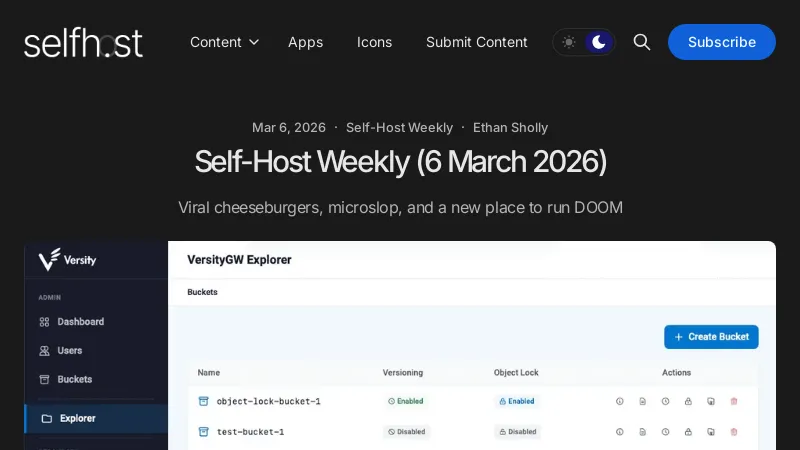Go to the Icons menu item
The image size is (800, 450).
(374, 42)
